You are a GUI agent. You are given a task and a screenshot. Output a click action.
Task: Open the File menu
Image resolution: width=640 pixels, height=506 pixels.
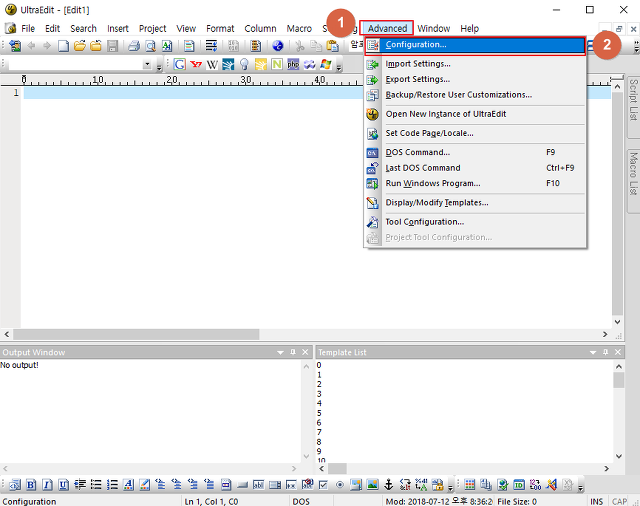(28, 29)
